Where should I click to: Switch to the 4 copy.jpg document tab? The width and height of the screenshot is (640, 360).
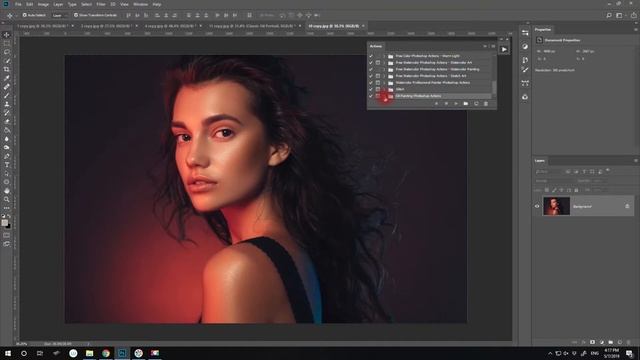click(x=171, y=26)
